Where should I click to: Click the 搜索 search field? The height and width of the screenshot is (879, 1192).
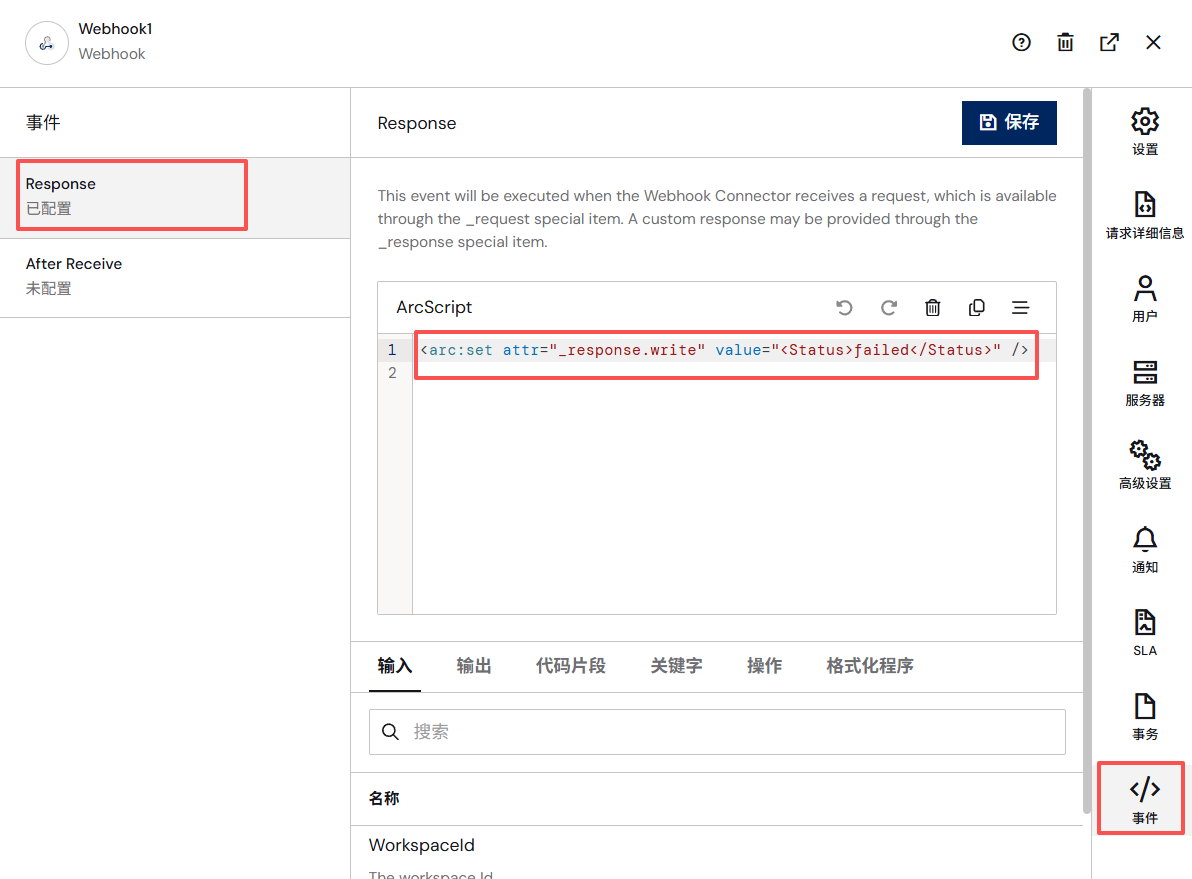pos(717,731)
